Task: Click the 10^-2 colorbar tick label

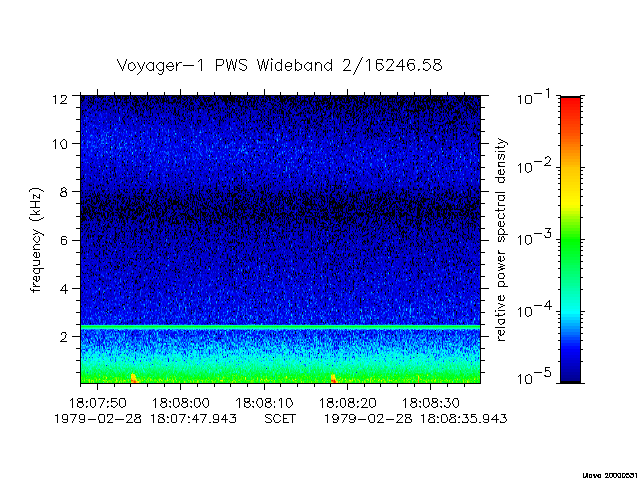Action: (534, 166)
